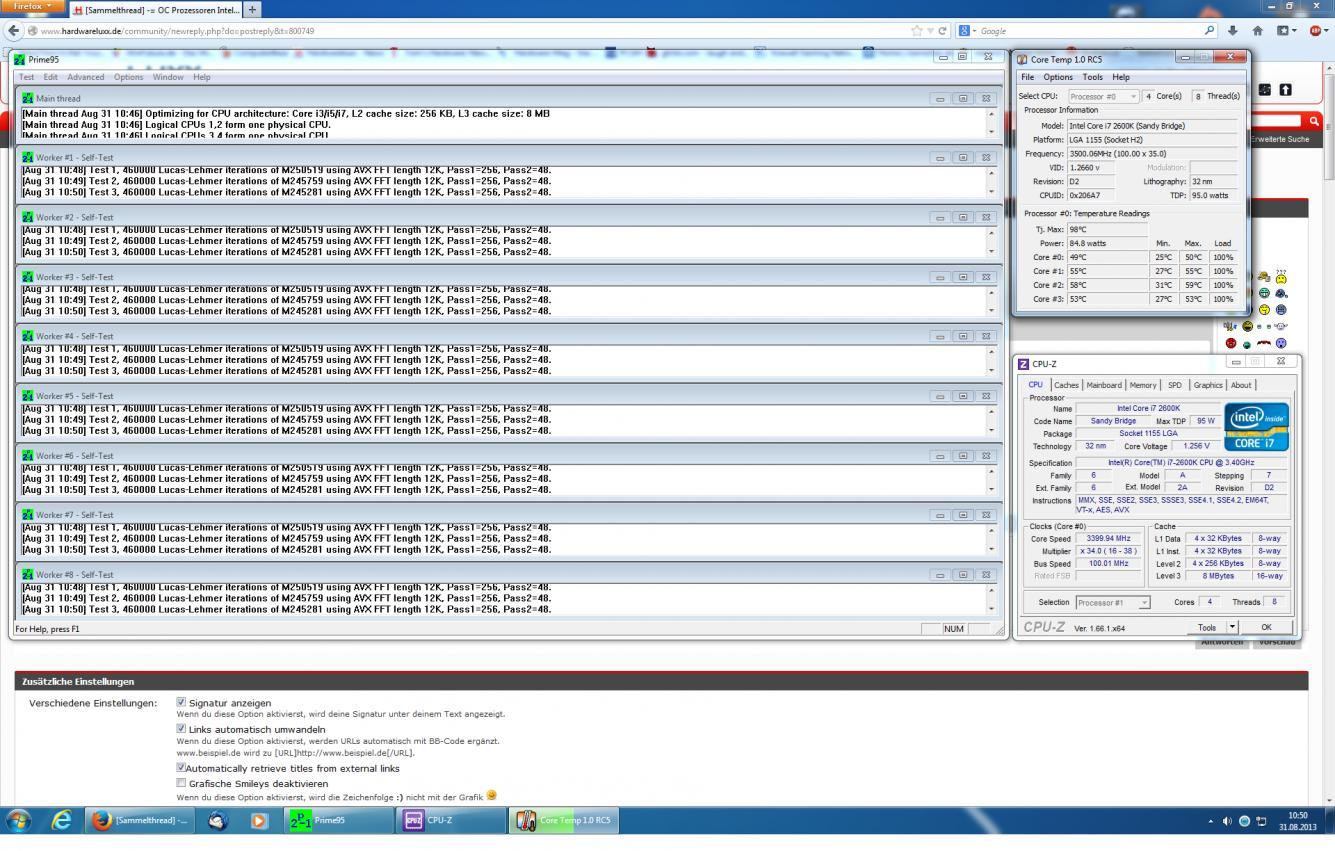Open Core Temp File menu
The height and width of the screenshot is (851, 1335).
coord(1028,77)
